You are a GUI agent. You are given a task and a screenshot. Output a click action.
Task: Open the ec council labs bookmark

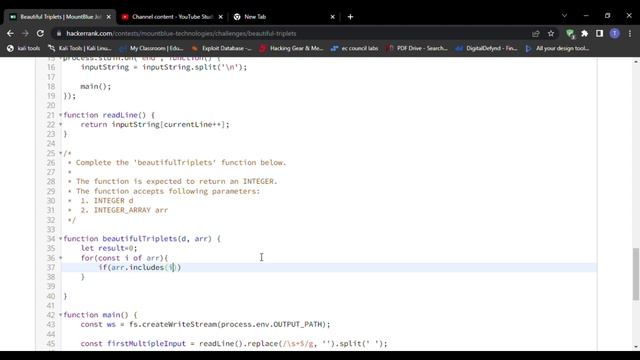point(354,48)
